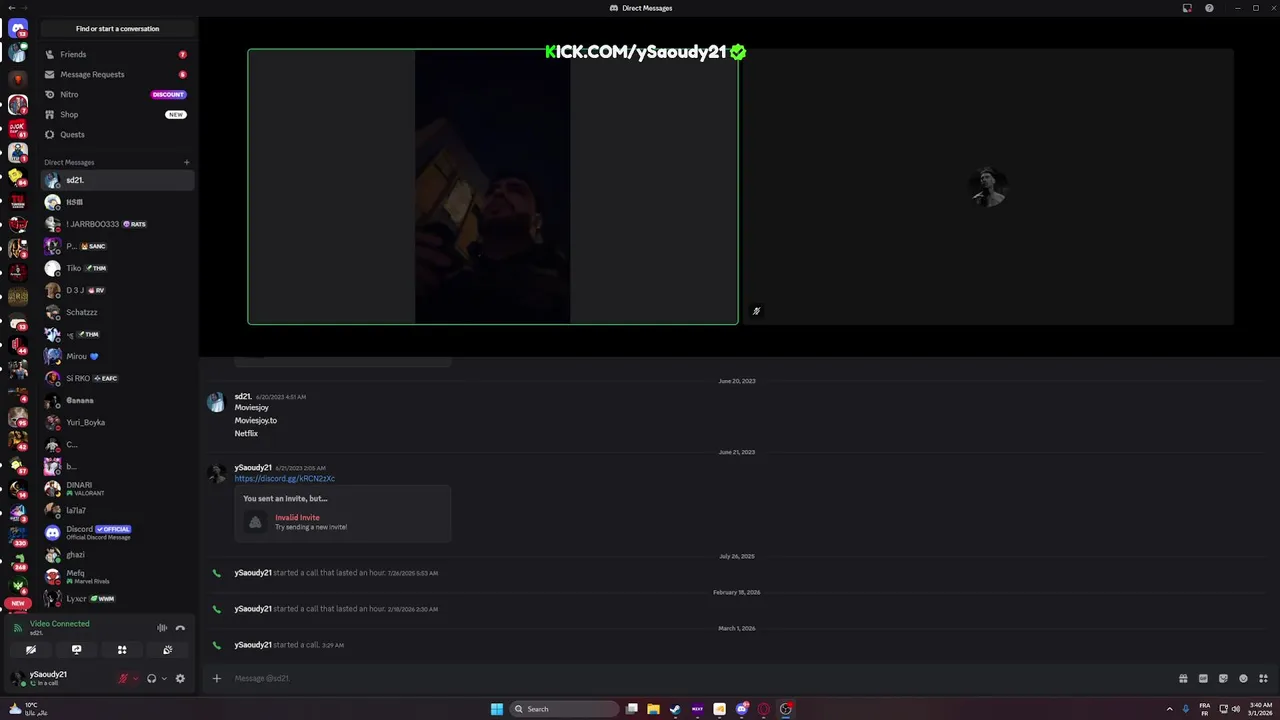Open File Explorer from taskbar
Image resolution: width=1280 pixels, height=720 pixels.
[653, 709]
